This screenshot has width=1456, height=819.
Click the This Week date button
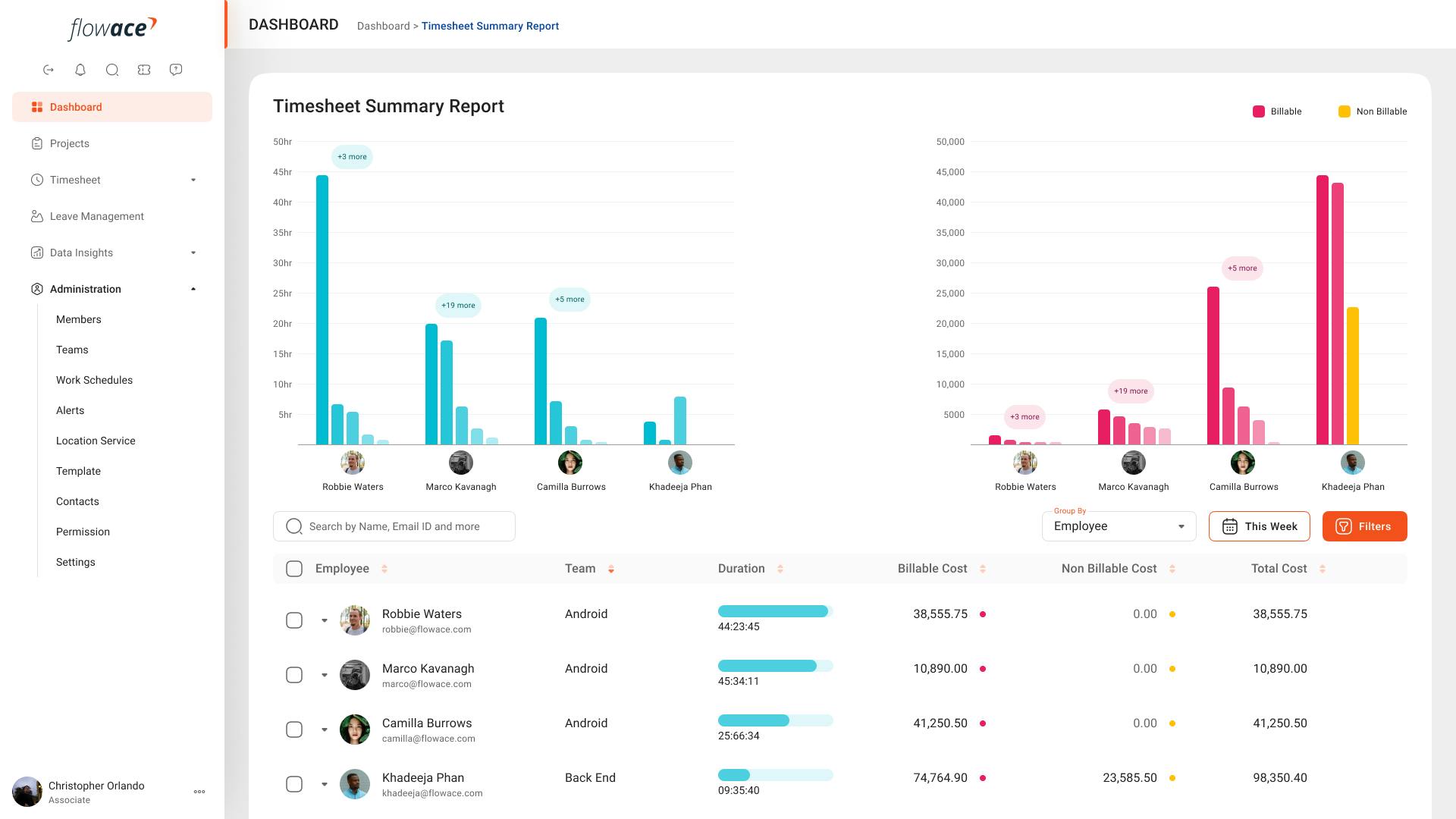tap(1260, 526)
